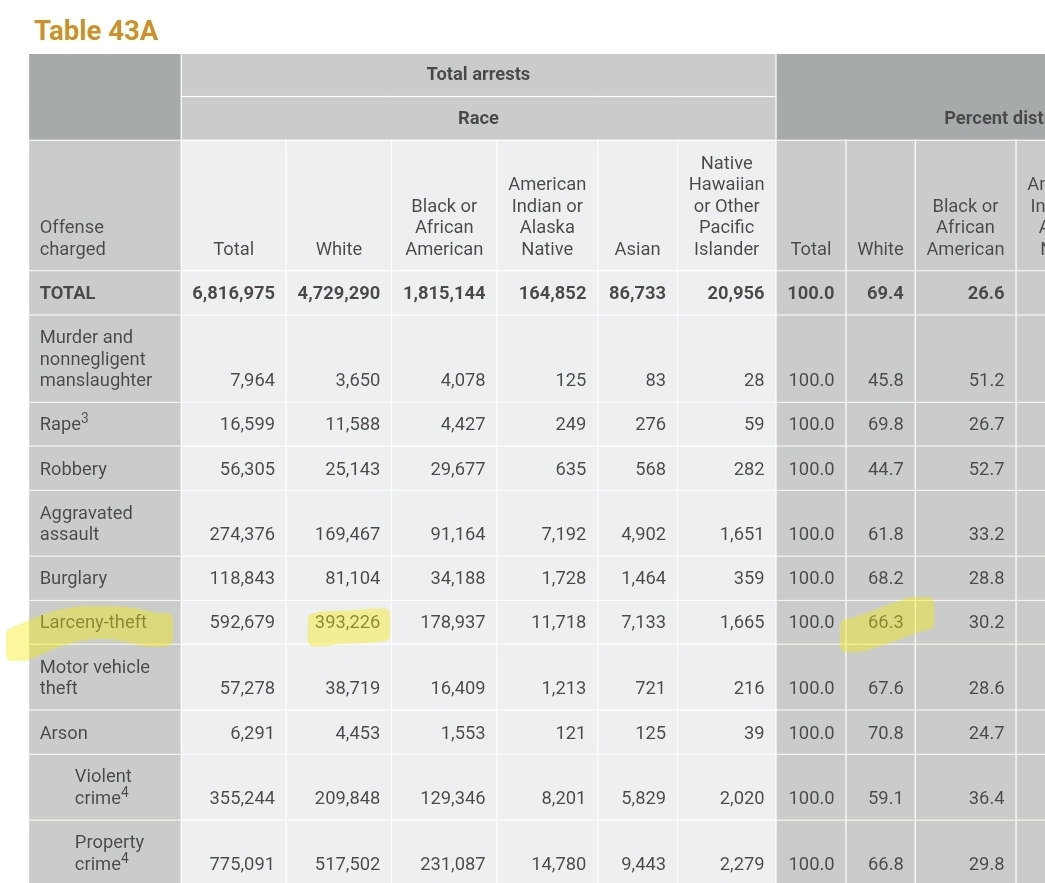This screenshot has height=883, width=1045.
Task: Select highlighted larceny White value 393,226
Action: click(x=347, y=622)
